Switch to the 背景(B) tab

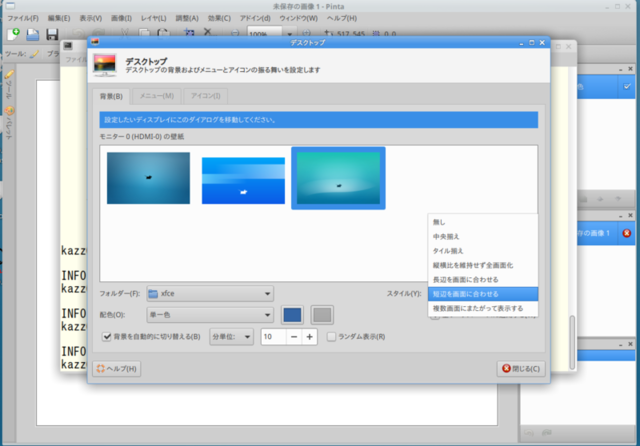tap(111, 96)
